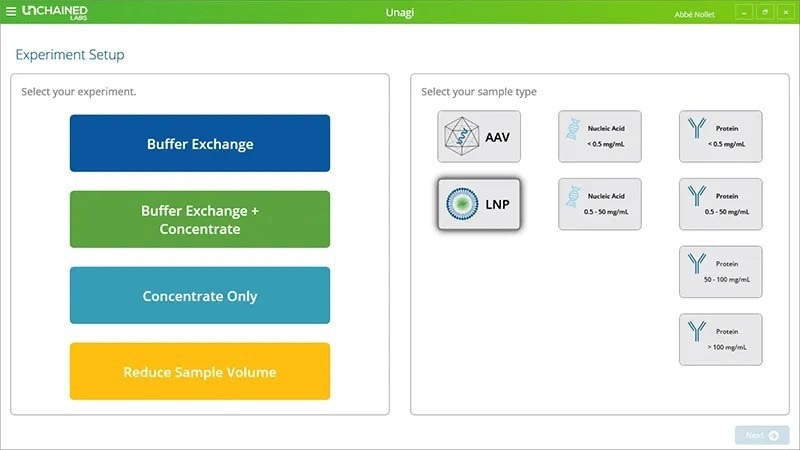Select the AAV capsid icon
Image resolution: width=800 pixels, height=450 pixels.
[462, 137]
